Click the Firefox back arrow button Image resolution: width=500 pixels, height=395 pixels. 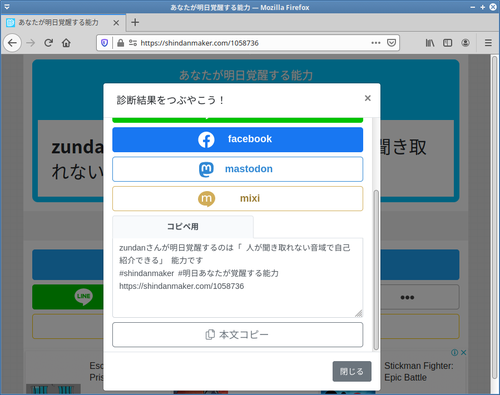point(12,43)
